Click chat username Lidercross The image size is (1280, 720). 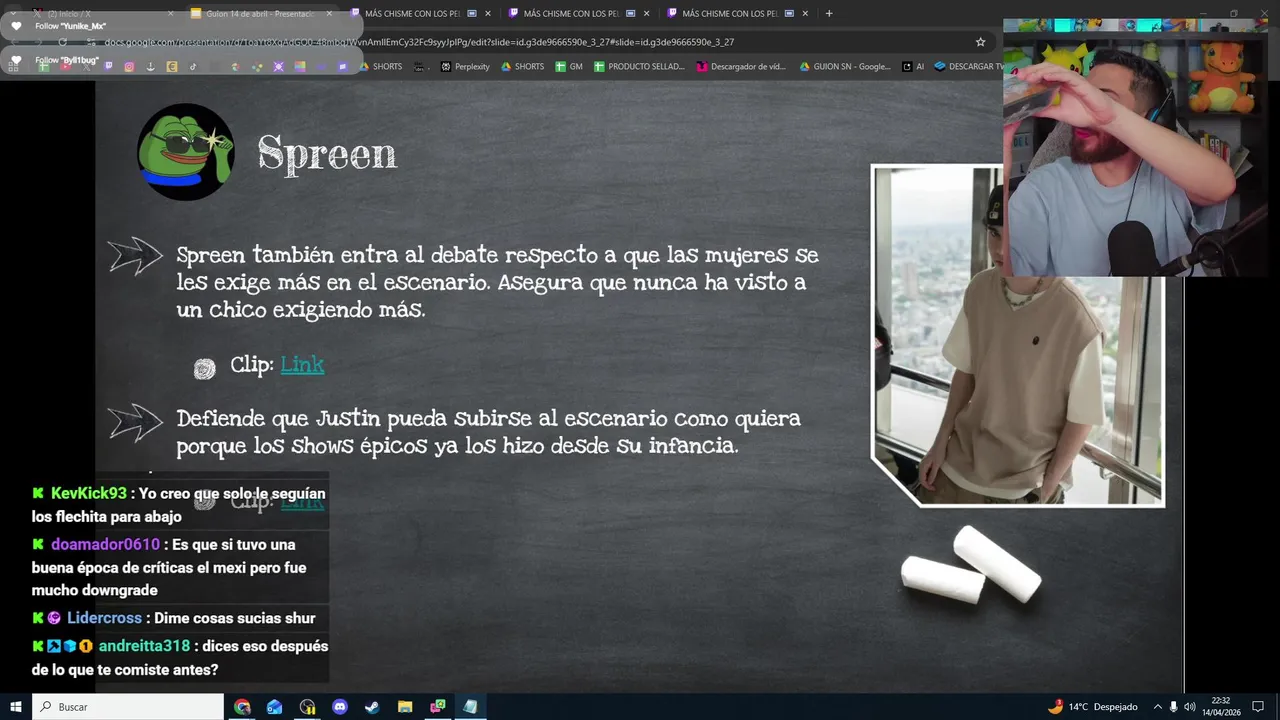tap(104, 618)
